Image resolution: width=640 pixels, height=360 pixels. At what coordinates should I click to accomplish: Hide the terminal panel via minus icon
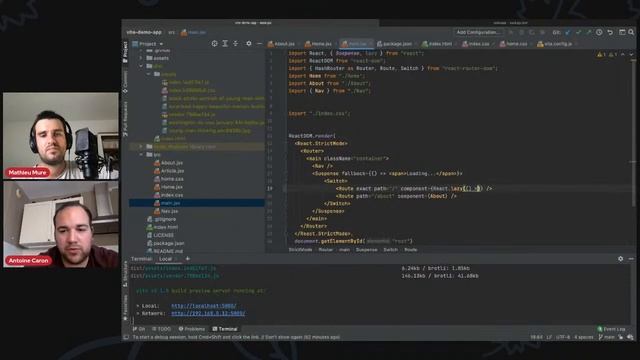coord(631,259)
